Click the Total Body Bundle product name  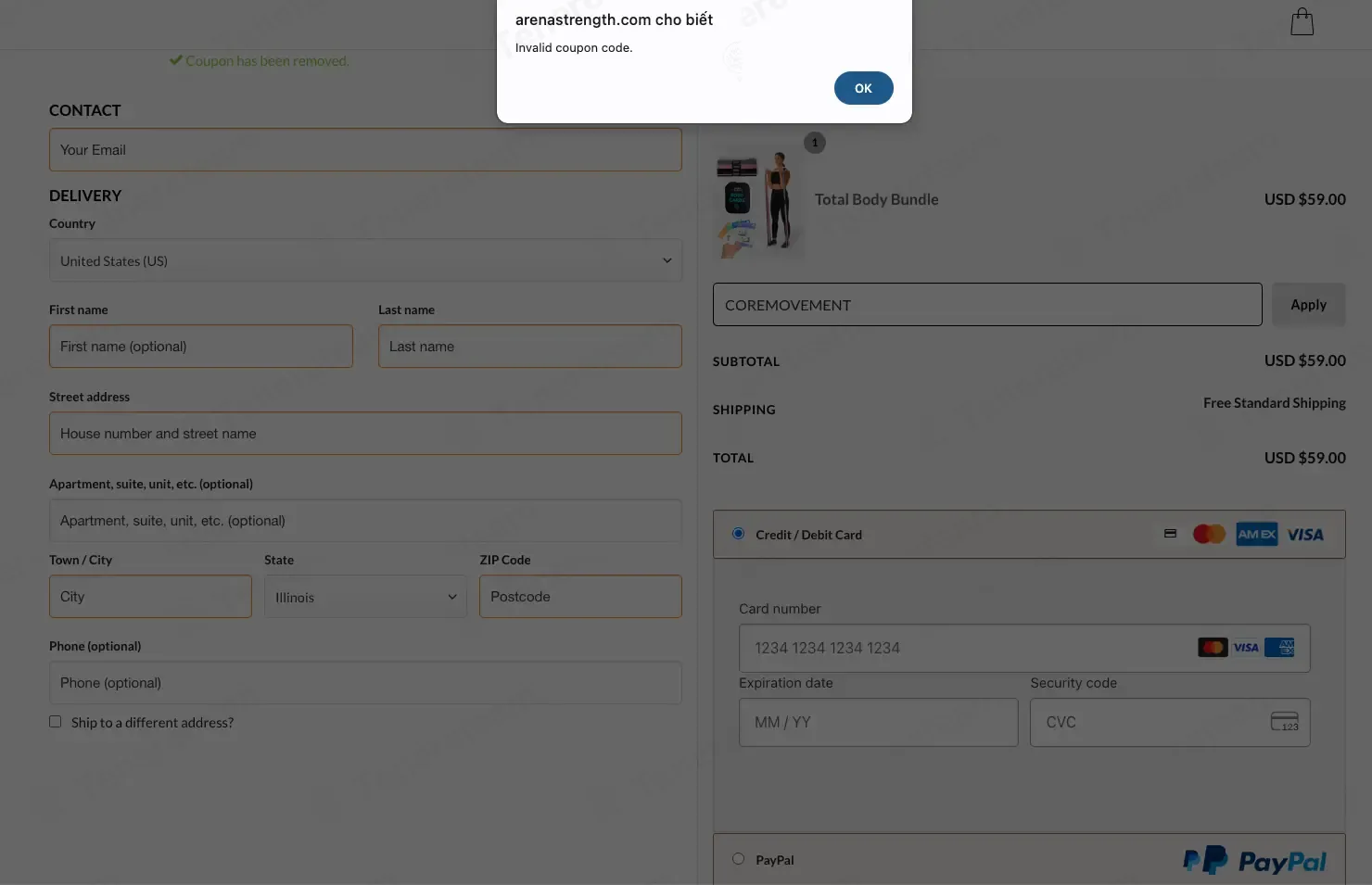pos(876,199)
